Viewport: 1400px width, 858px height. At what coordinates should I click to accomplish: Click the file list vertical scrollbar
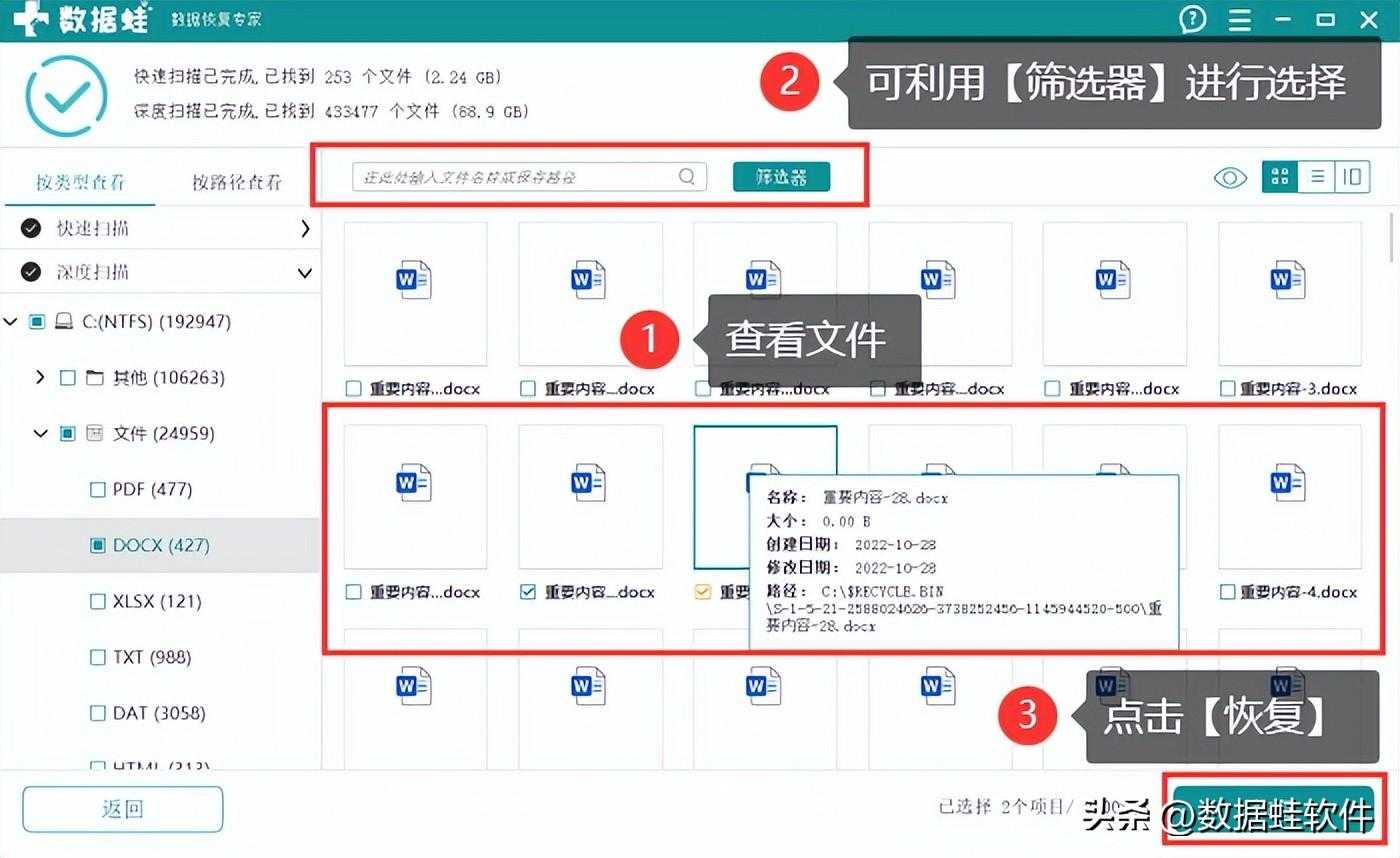coord(1392,236)
